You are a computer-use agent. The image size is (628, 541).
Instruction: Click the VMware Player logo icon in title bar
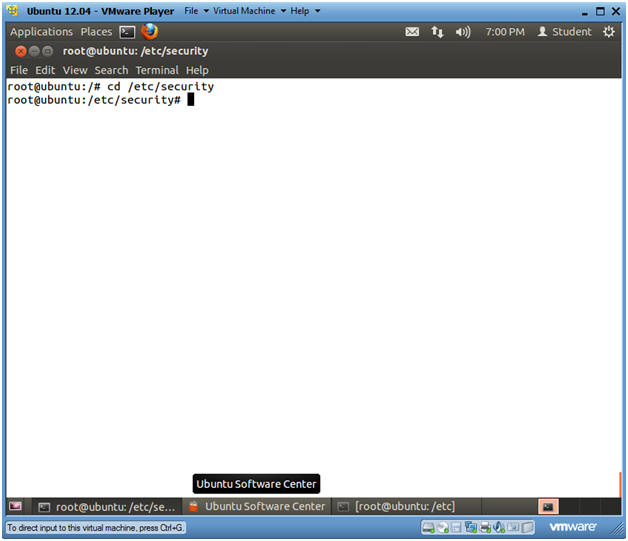tap(13, 11)
